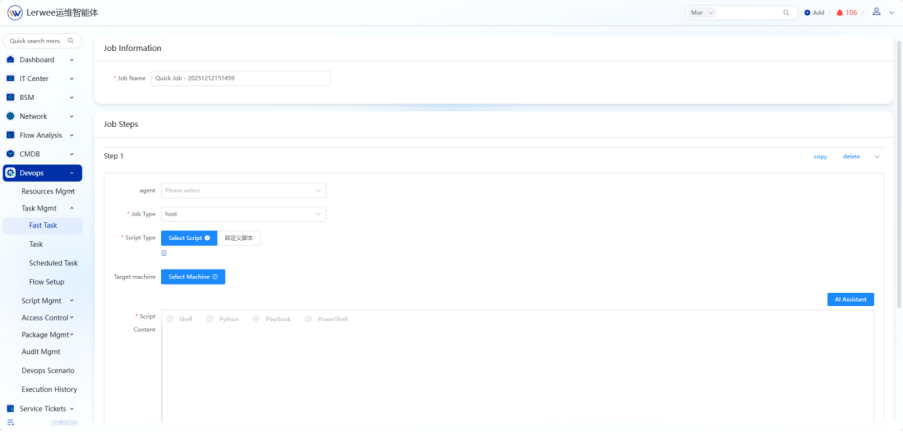
Task: Open the agent dropdown
Action: click(243, 190)
